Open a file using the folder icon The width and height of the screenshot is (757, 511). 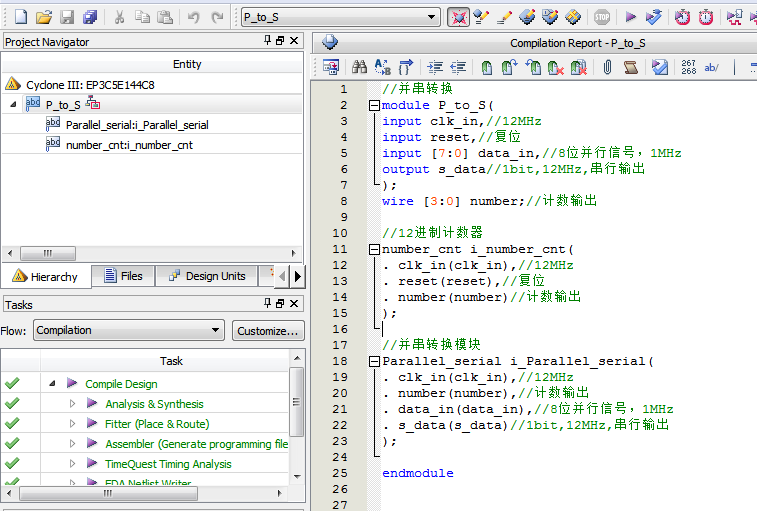(x=44, y=17)
